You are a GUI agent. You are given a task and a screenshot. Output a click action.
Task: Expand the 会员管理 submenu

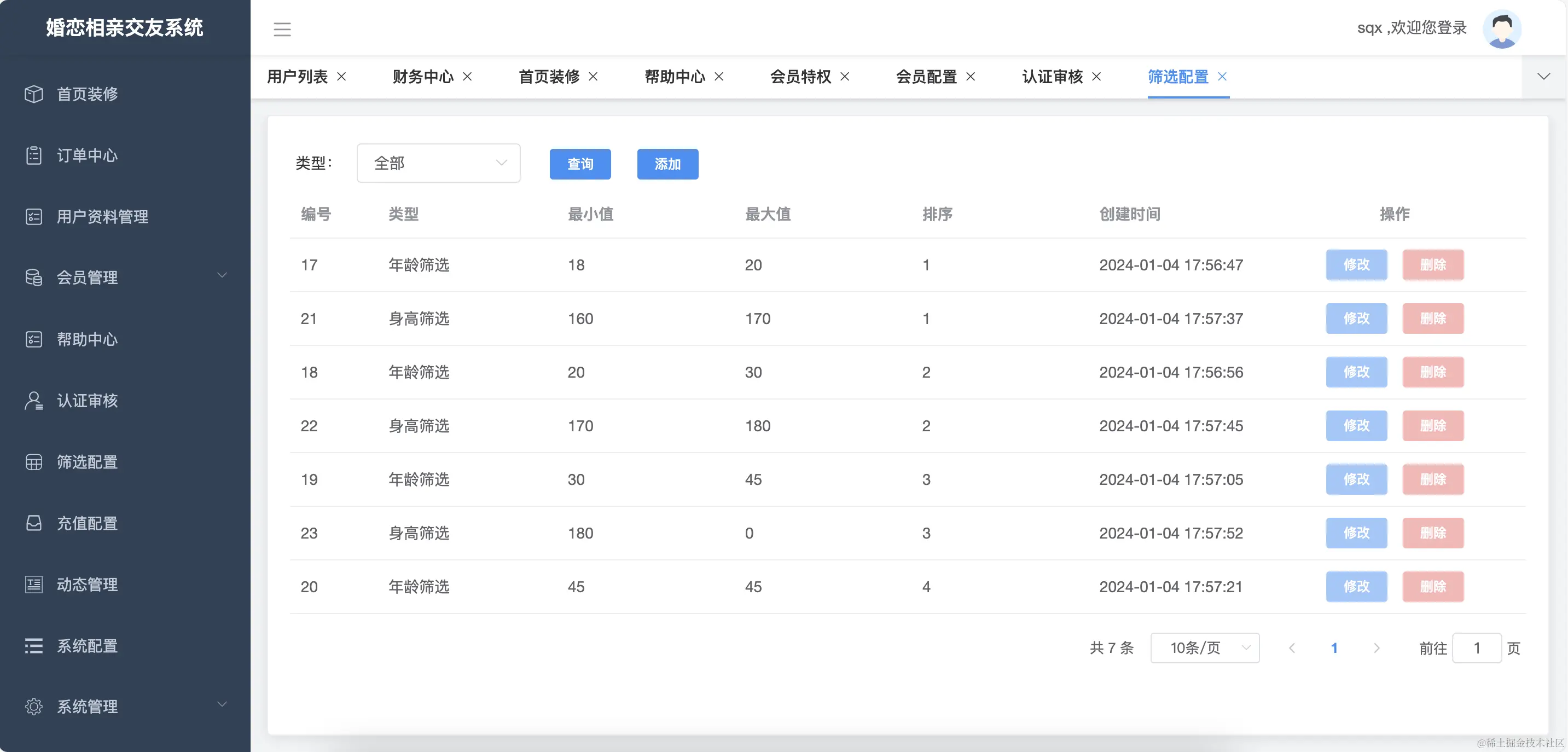87,277
